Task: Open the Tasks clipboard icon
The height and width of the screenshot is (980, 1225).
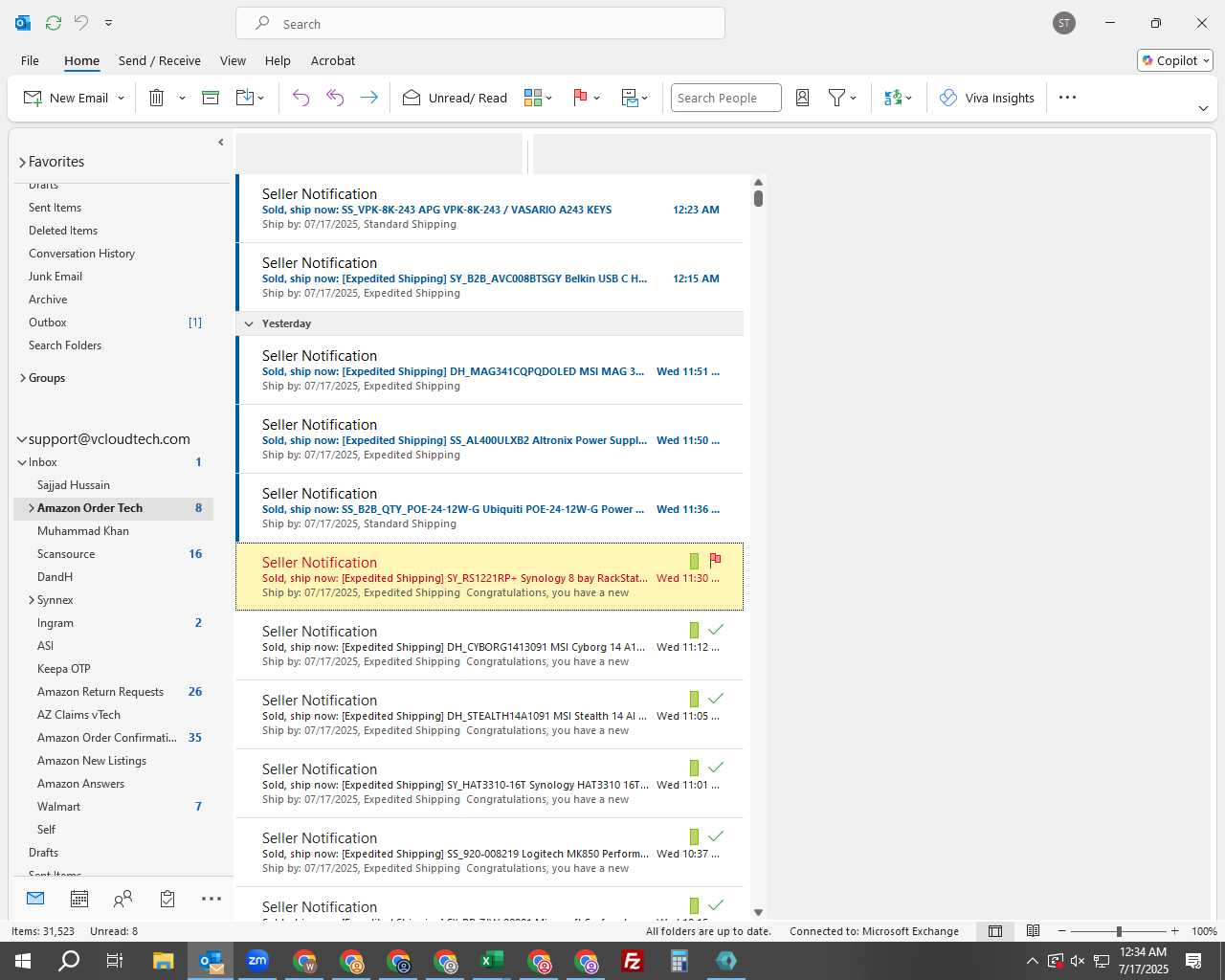Action: point(167,899)
